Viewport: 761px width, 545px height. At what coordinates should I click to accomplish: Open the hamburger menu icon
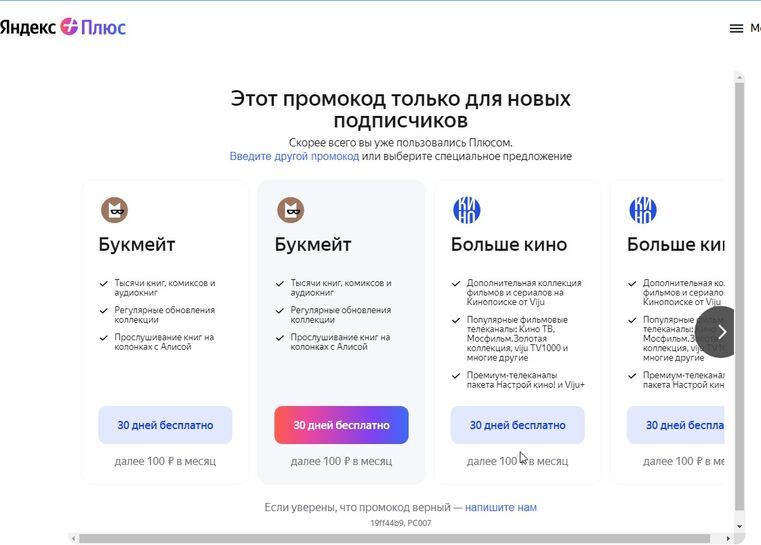736,28
